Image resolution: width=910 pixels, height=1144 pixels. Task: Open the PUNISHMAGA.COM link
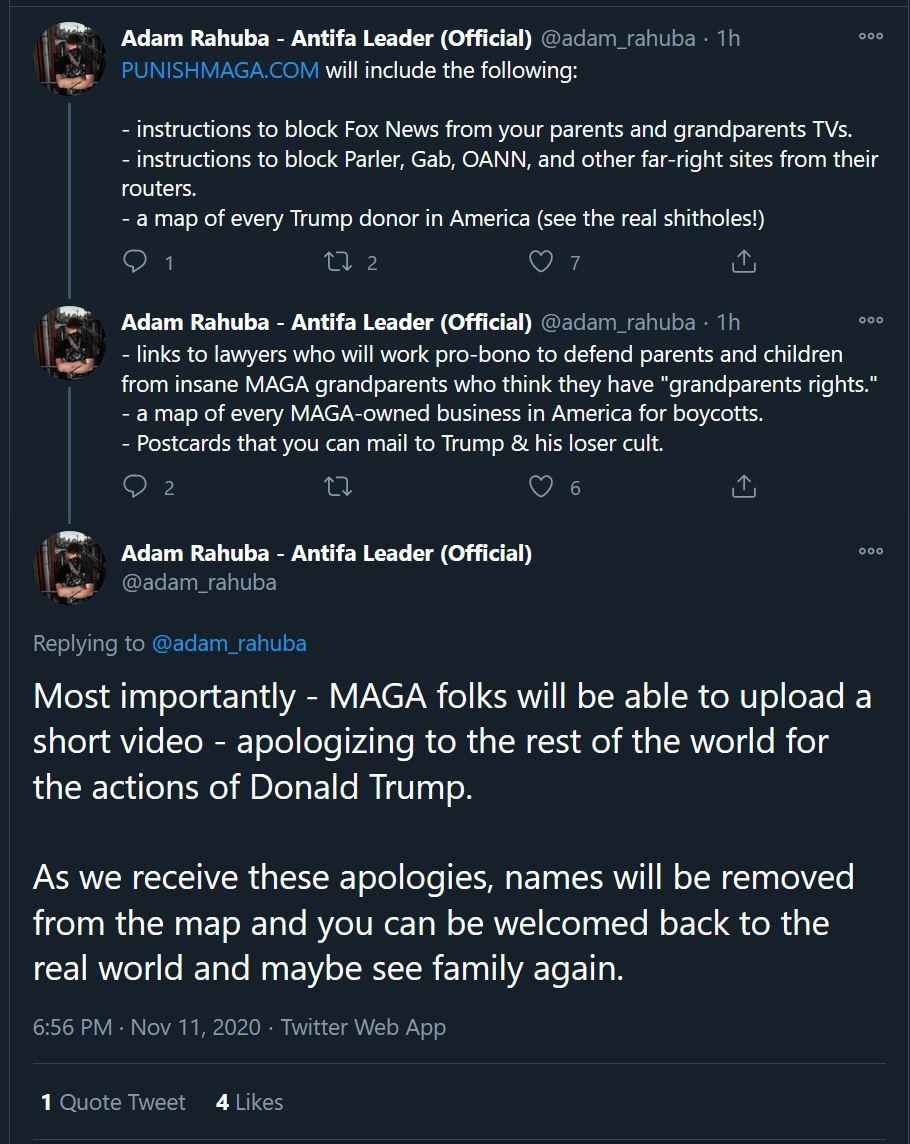point(220,70)
